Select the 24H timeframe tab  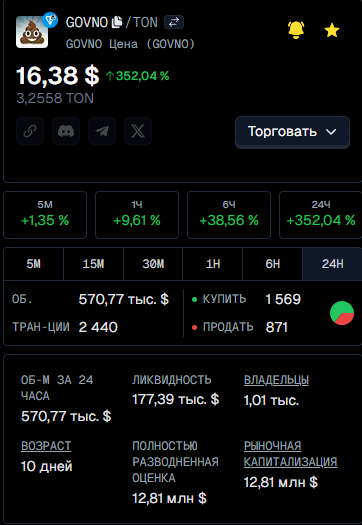(x=332, y=264)
